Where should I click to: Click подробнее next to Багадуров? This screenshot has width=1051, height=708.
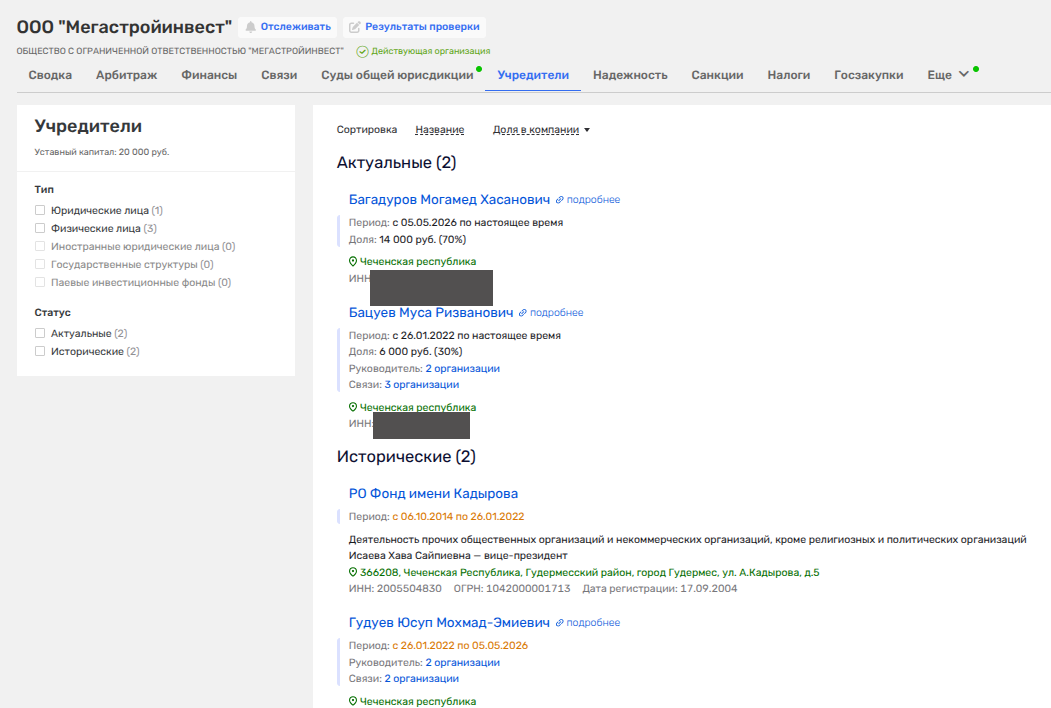pos(593,200)
